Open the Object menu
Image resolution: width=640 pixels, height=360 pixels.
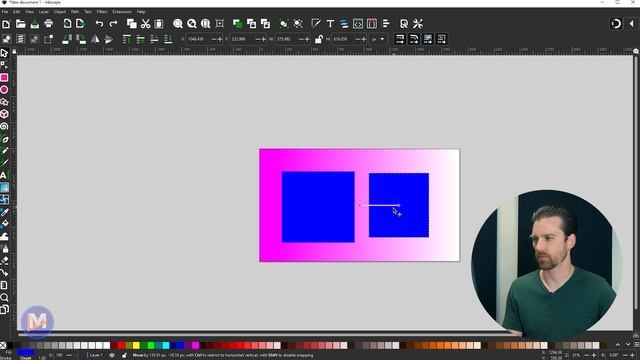[x=60, y=12]
